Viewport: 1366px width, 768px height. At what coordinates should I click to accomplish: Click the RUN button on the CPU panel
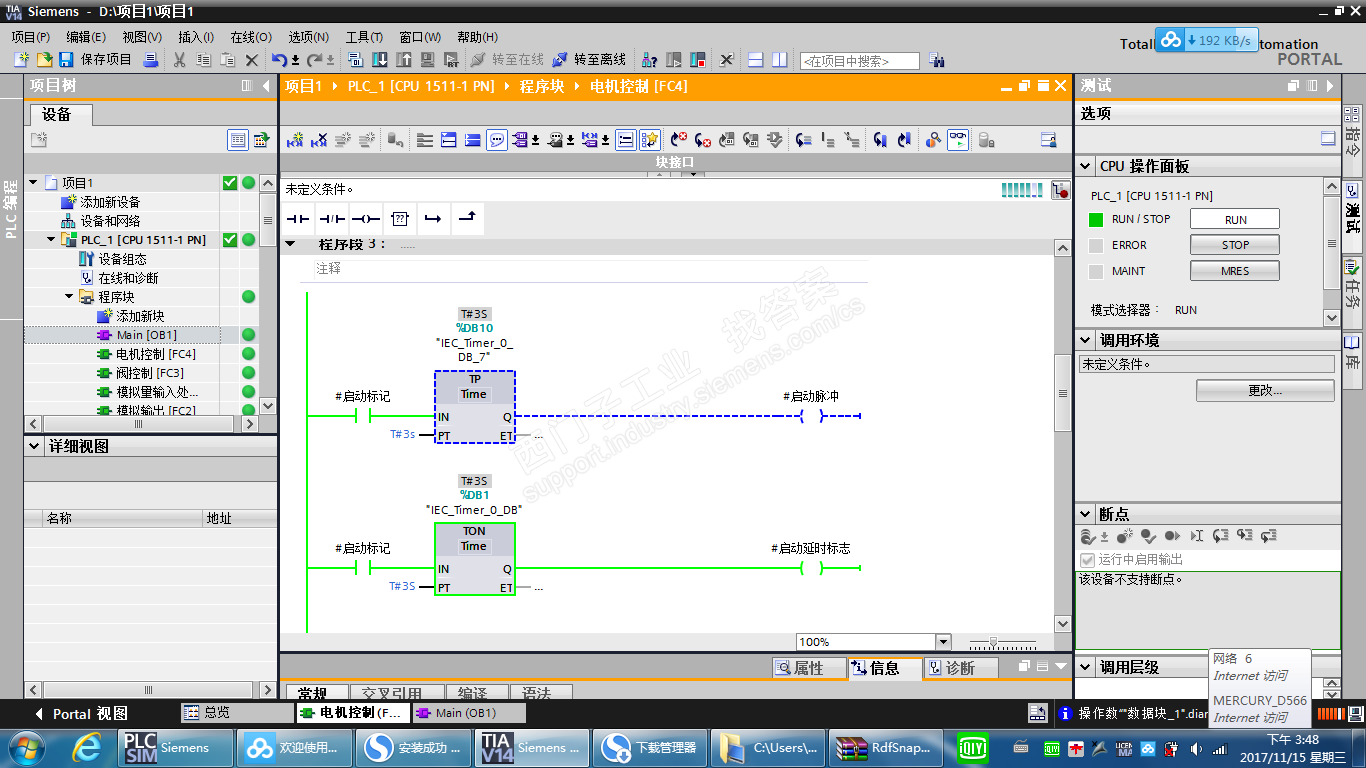(1235, 219)
